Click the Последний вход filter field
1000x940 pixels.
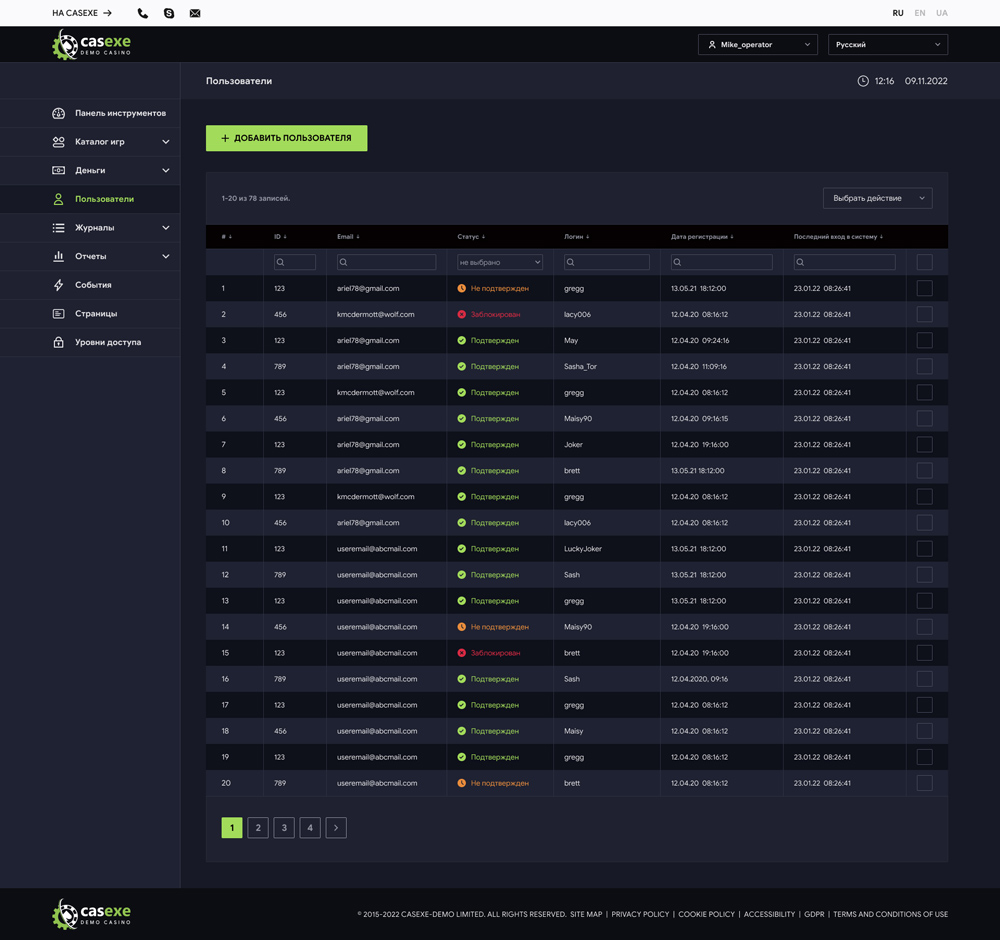pos(844,262)
